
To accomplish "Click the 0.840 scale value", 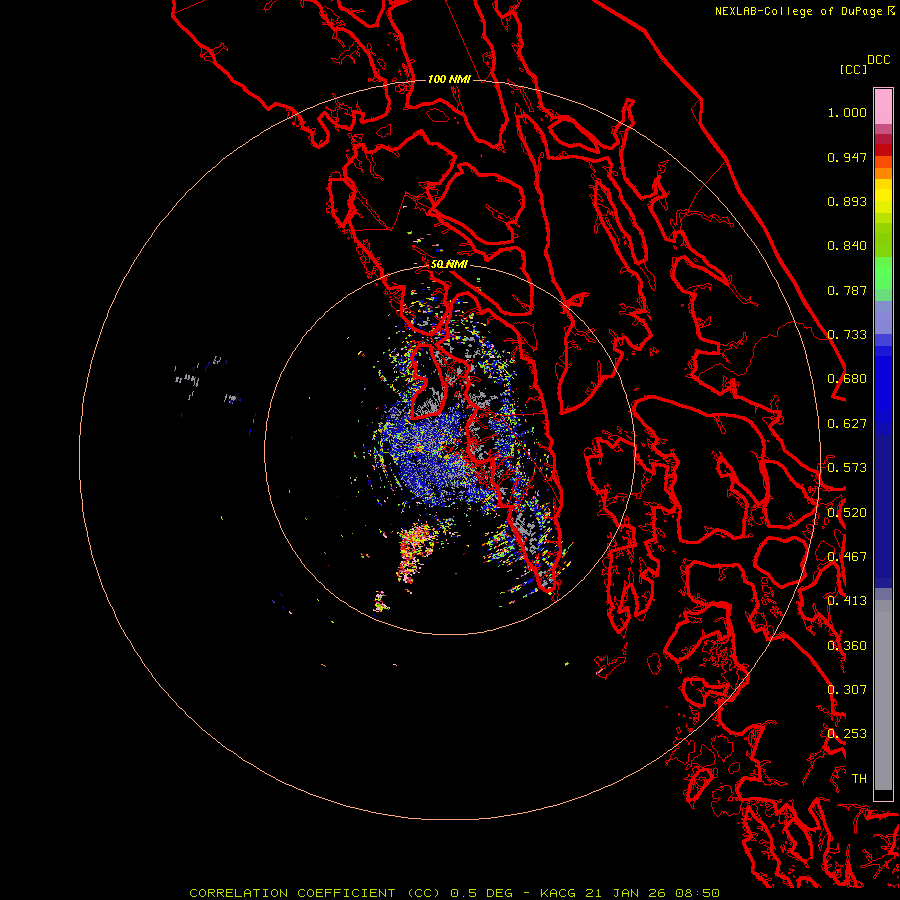I will coord(847,246).
